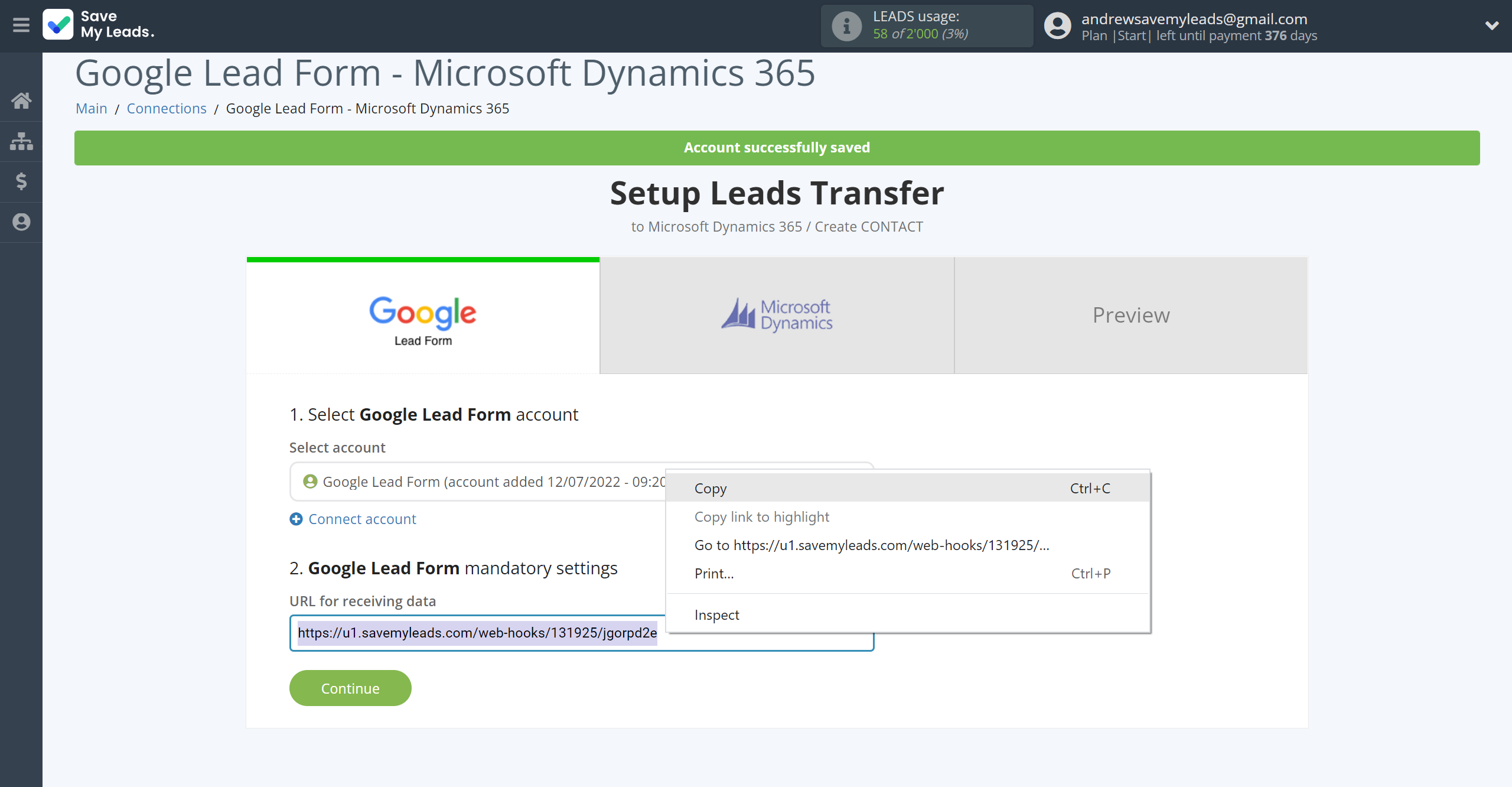Viewport: 1512px width, 787px height.
Task: Open the Connections sitemap sidebar icon
Action: point(21,141)
